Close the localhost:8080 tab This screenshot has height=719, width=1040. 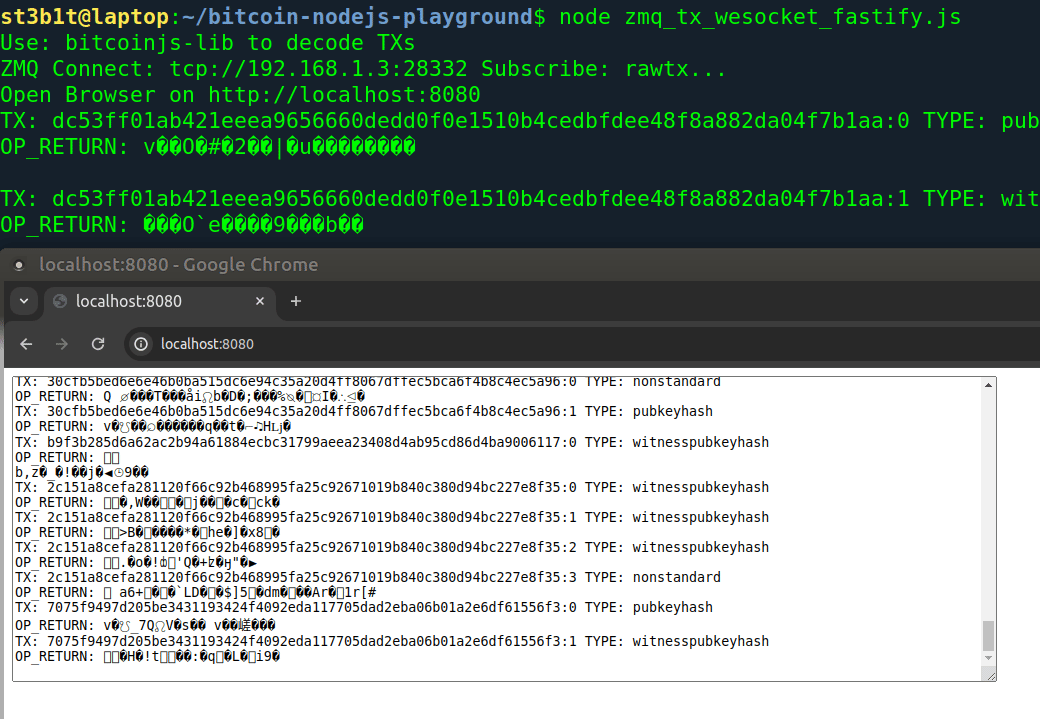[260, 301]
